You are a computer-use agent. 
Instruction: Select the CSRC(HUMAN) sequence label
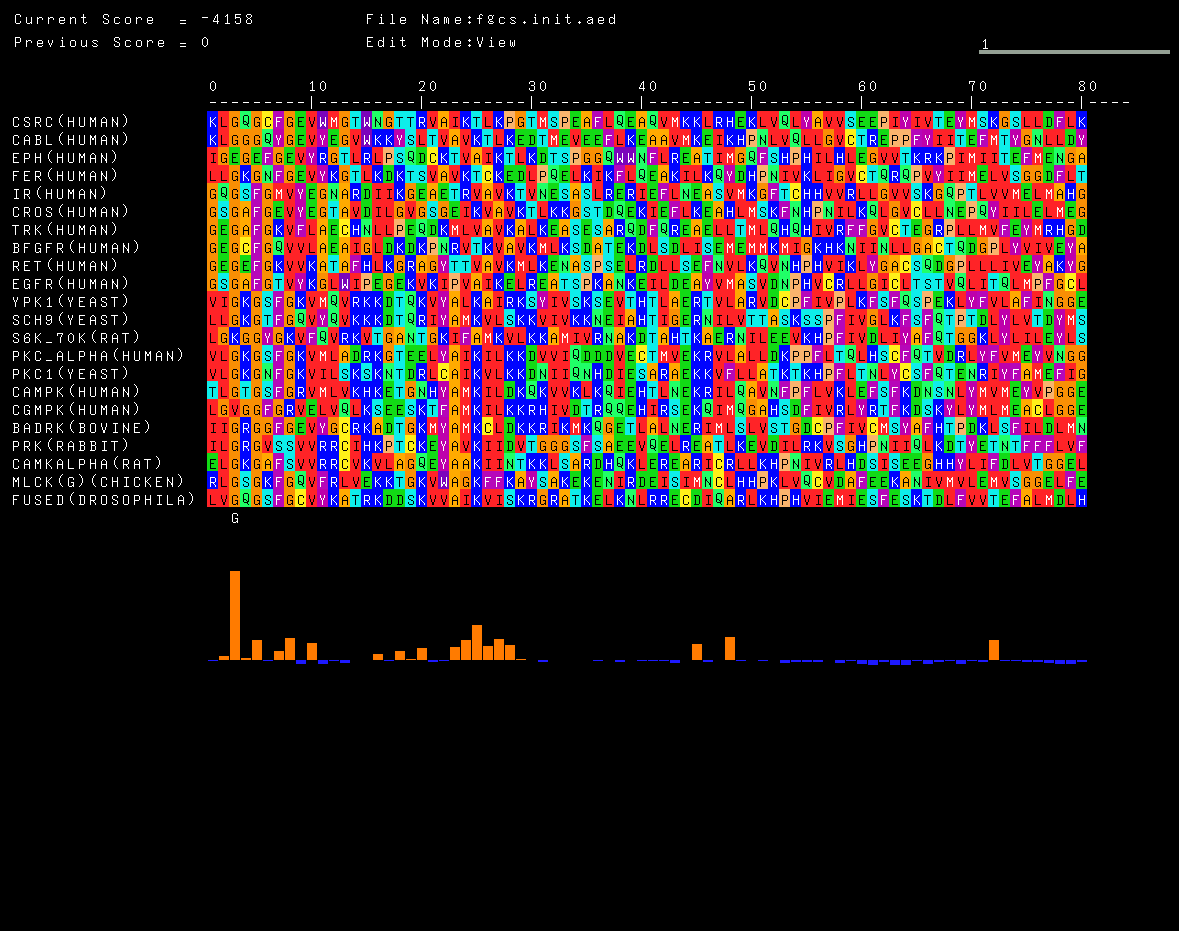[71, 122]
